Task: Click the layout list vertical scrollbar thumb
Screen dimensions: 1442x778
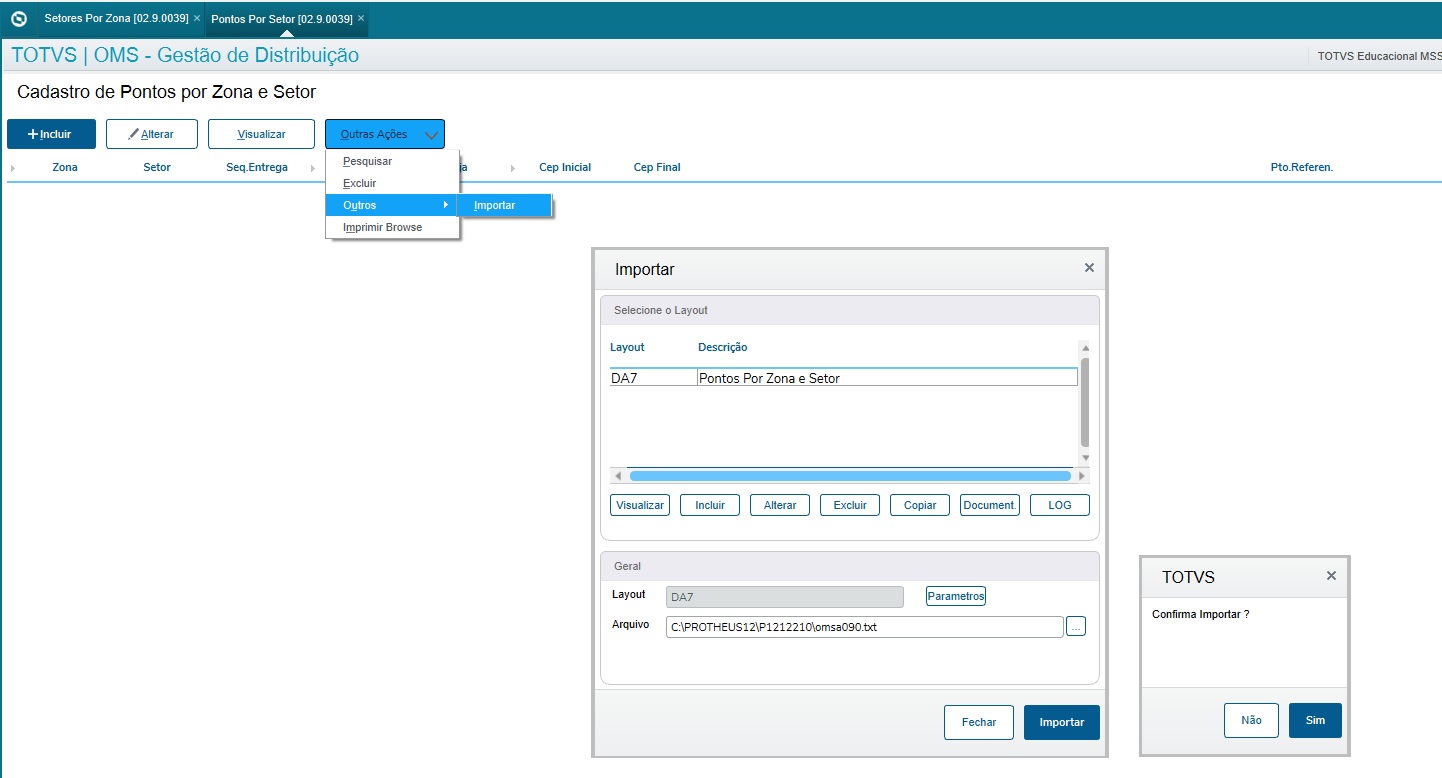Action: [1085, 402]
